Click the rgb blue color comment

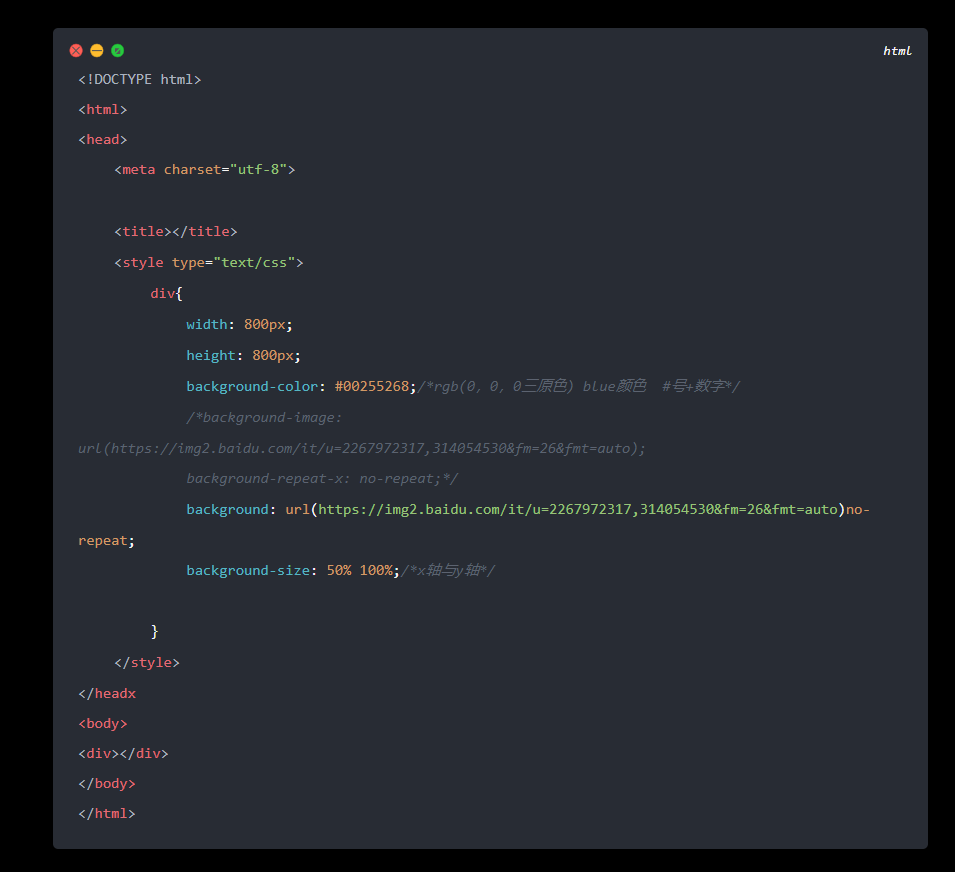pos(578,386)
